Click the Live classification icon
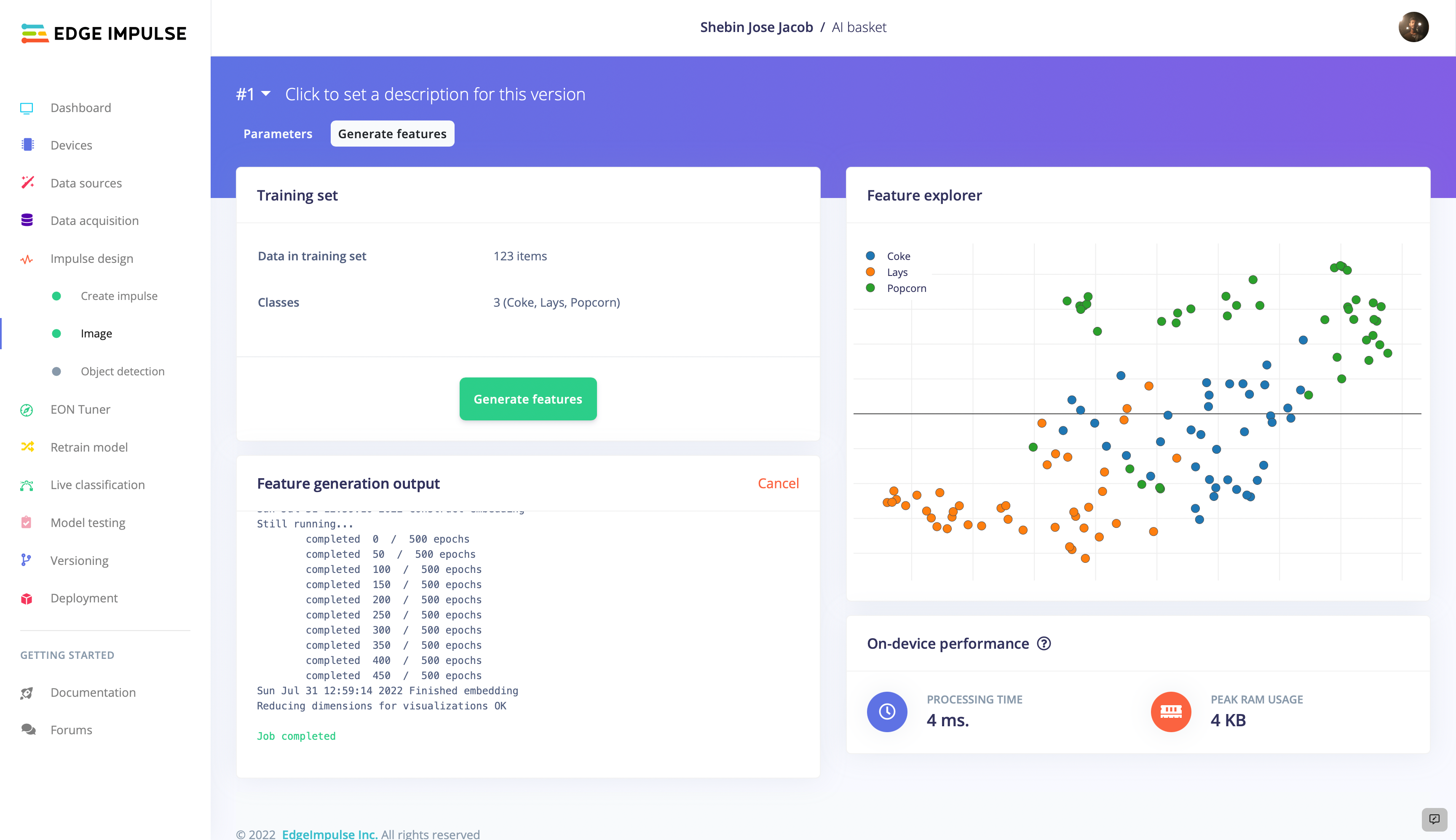 point(27,485)
